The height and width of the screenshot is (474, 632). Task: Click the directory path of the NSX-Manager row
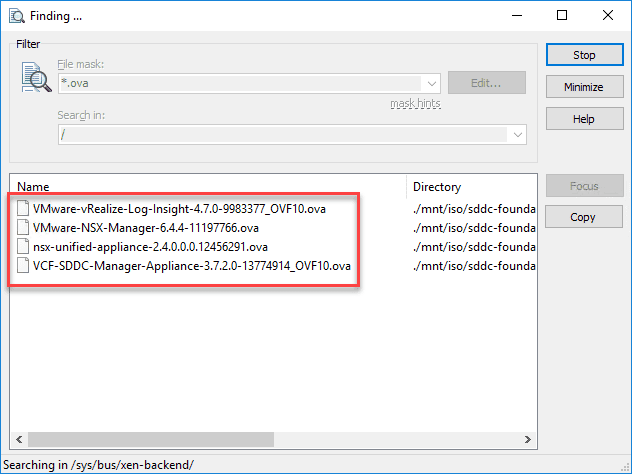click(474, 228)
